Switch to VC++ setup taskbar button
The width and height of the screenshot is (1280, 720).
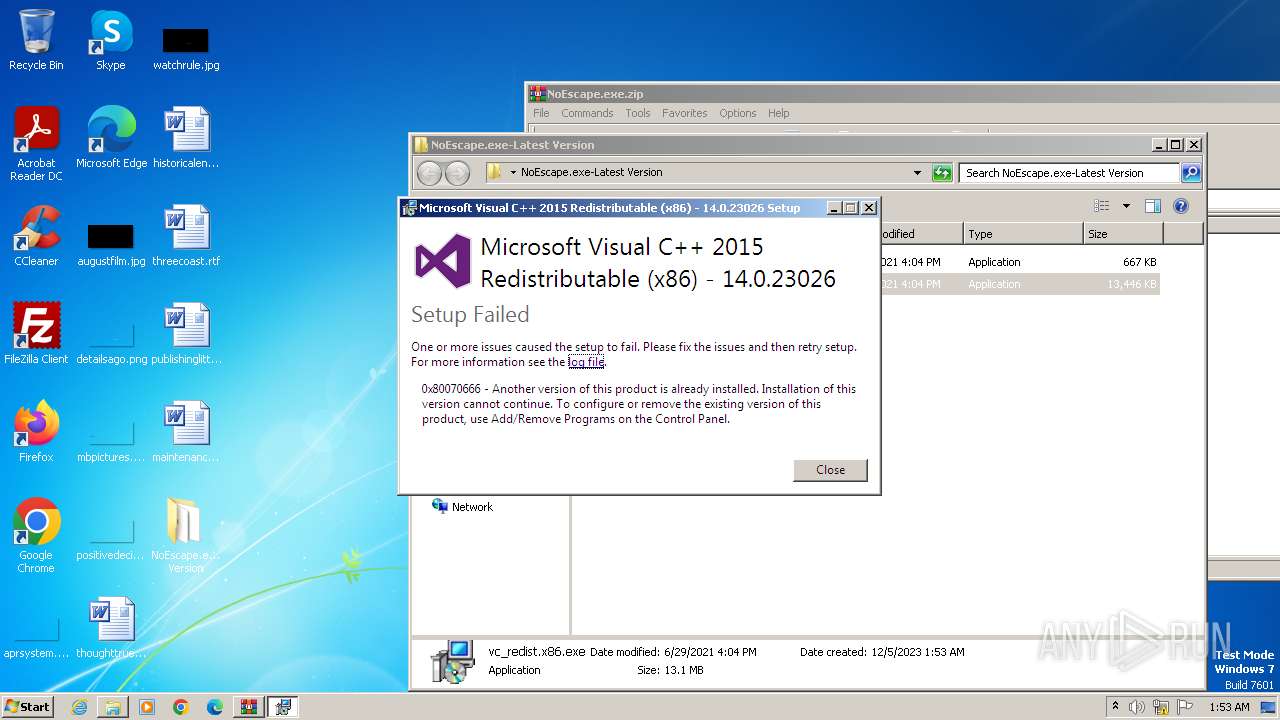pos(283,707)
